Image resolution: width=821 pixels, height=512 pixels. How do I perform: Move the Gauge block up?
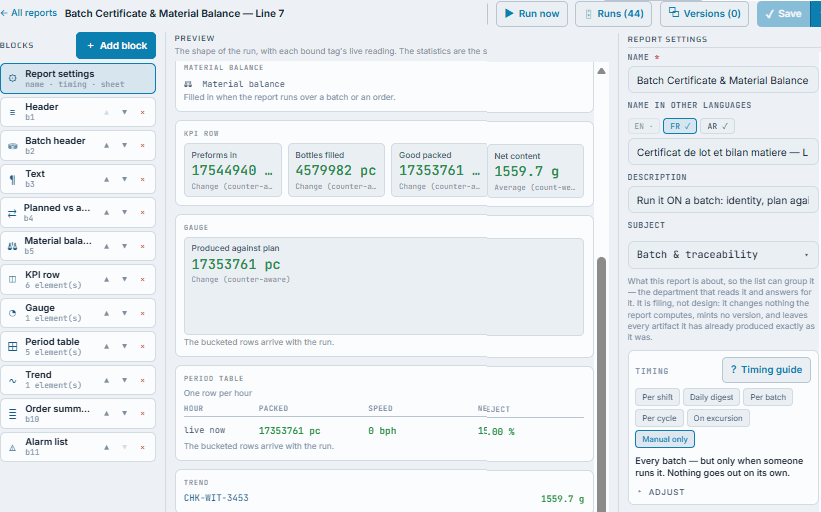pos(106,313)
